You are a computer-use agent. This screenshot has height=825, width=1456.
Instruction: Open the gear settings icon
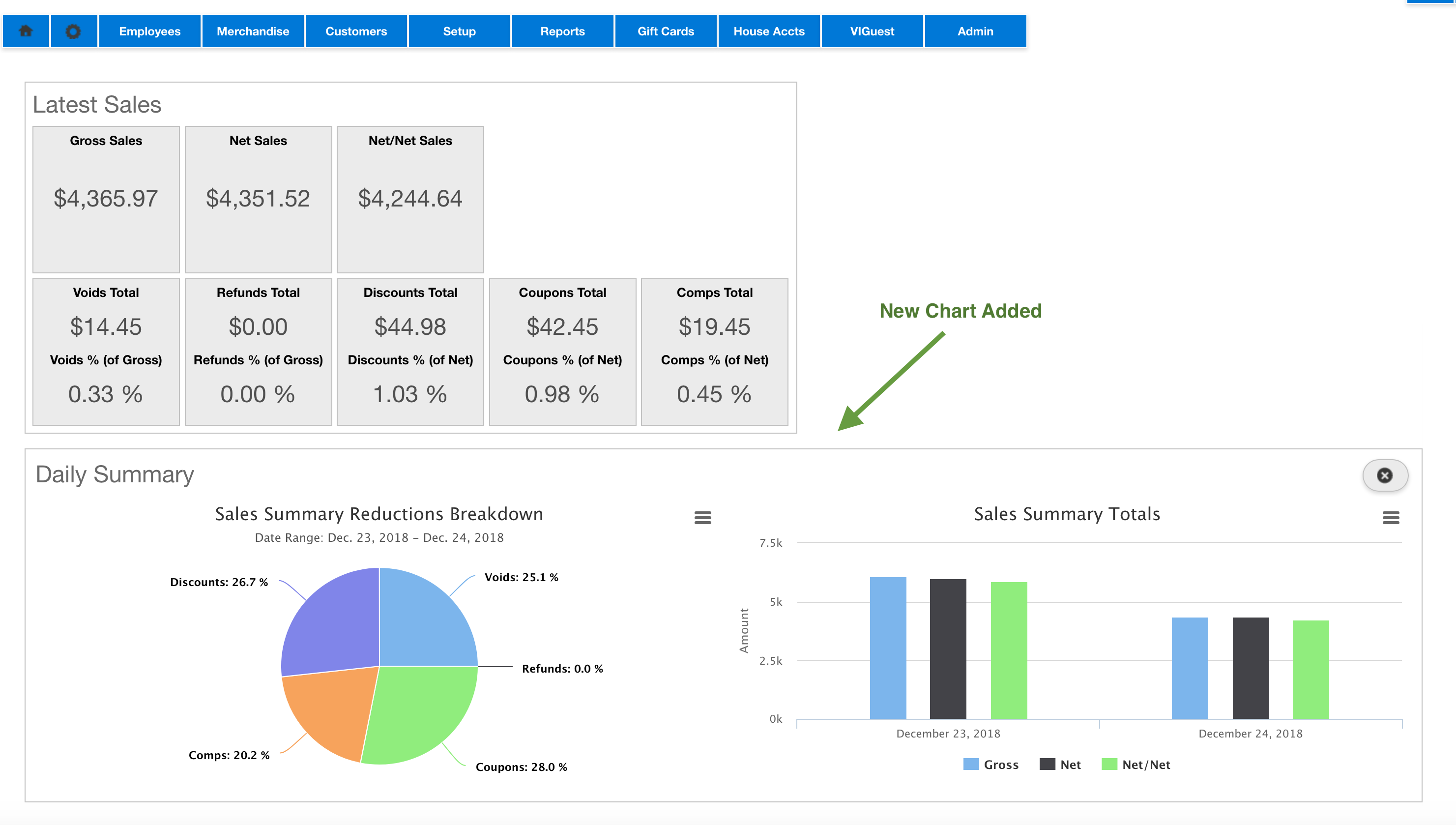pyautogui.click(x=74, y=31)
